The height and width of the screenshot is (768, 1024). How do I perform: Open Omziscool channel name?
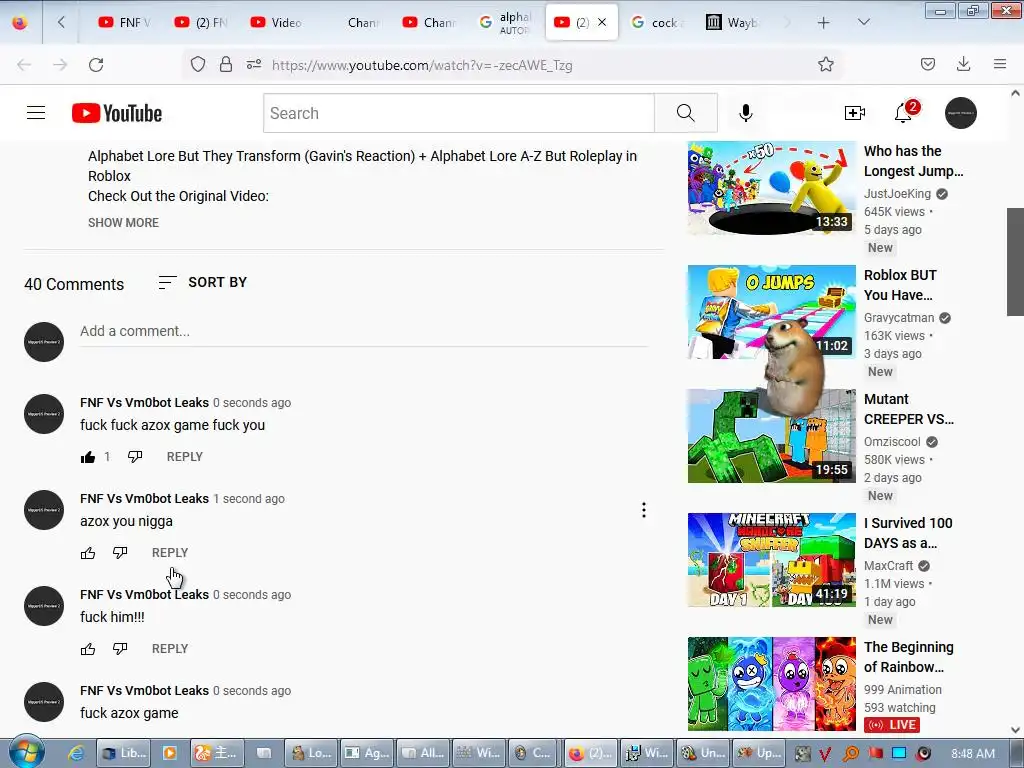tap(892, 441)
